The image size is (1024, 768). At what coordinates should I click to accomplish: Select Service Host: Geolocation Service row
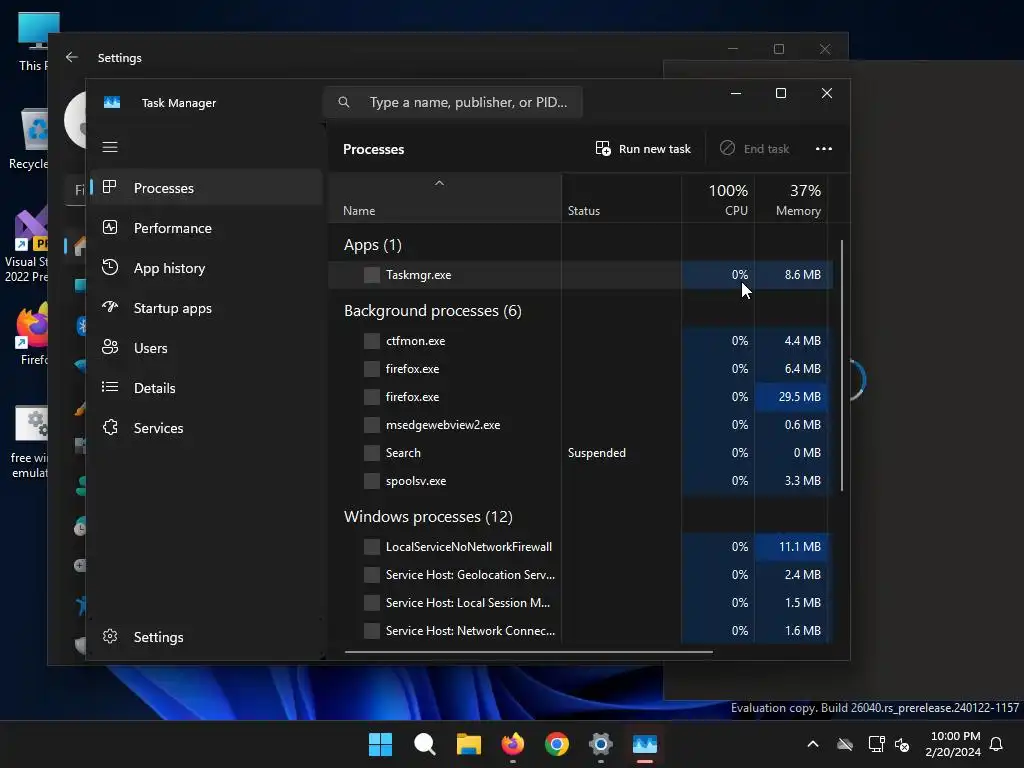[x=580, y=575]
